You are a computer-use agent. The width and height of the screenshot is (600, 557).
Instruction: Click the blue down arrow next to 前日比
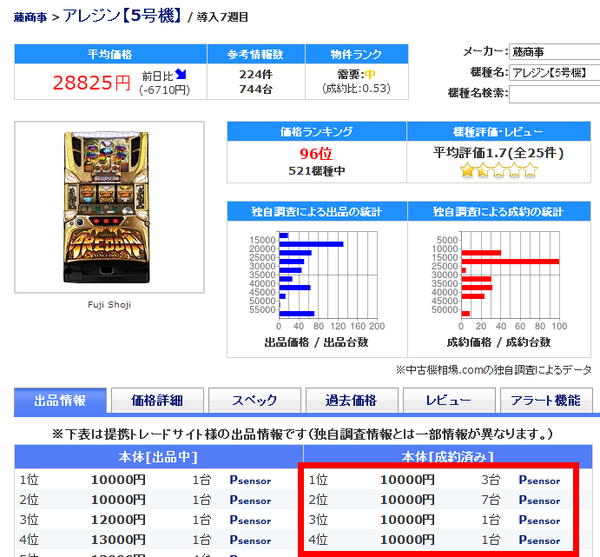181,74
